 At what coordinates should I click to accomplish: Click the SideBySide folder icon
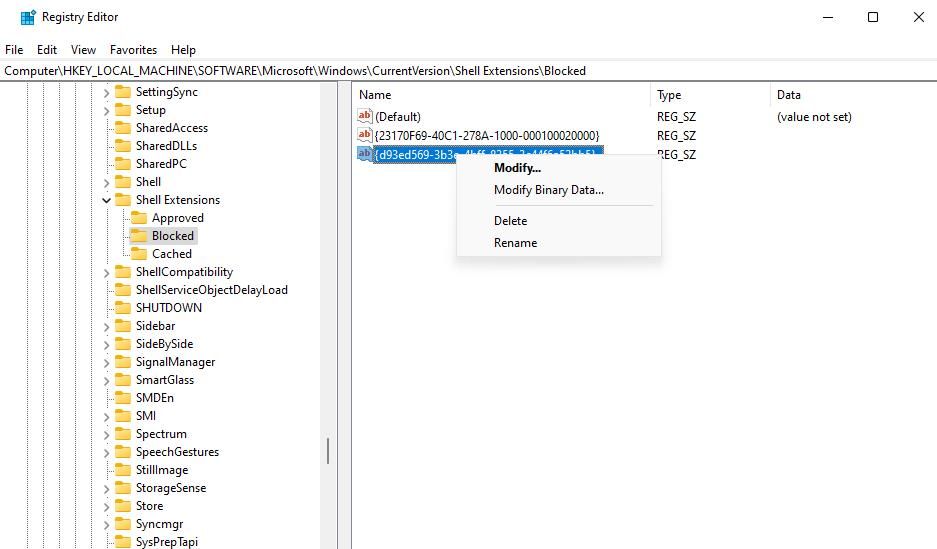(123, 343)
